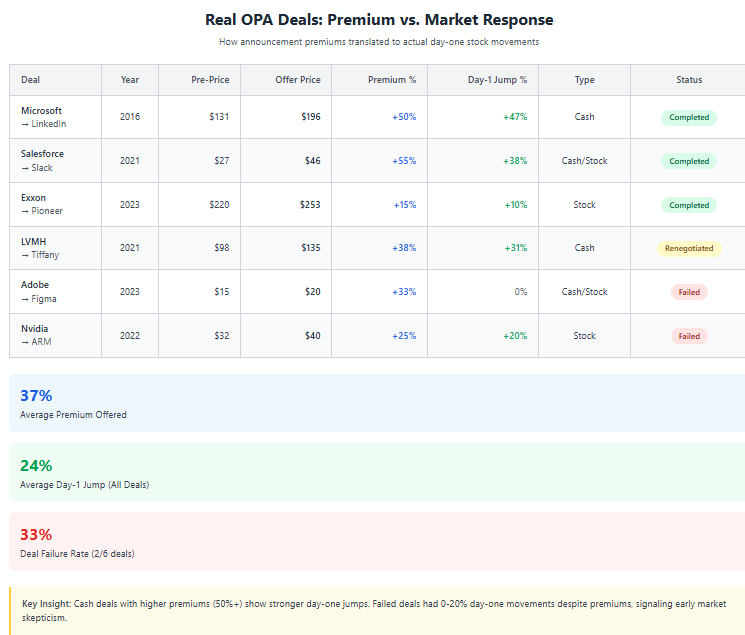745x635 pixels.
Task: Click the 37% average premium figure
Action: [36, 395]
